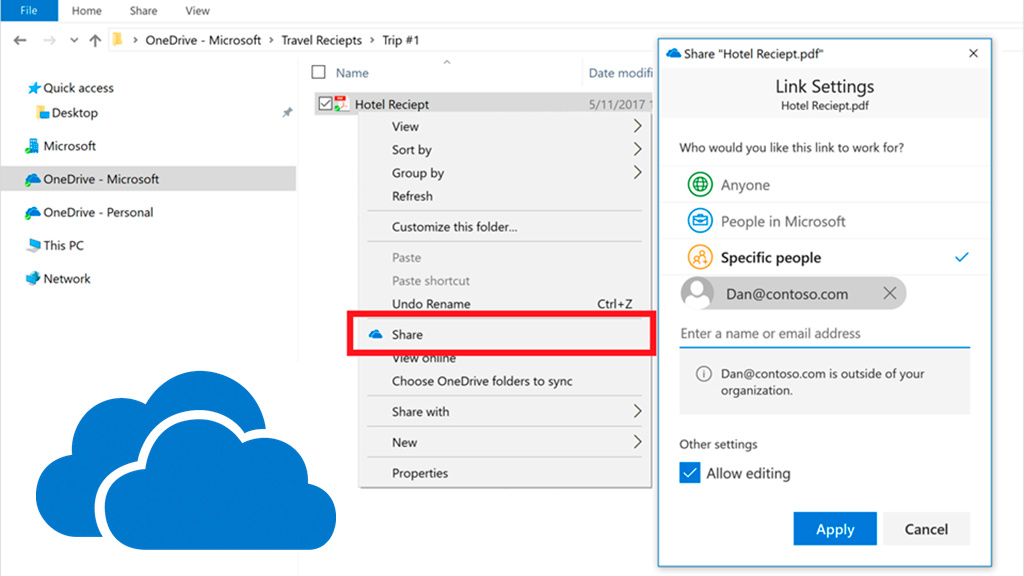Click the Network globe icon
Viewport: 1024px width, 576px height.
33,279
